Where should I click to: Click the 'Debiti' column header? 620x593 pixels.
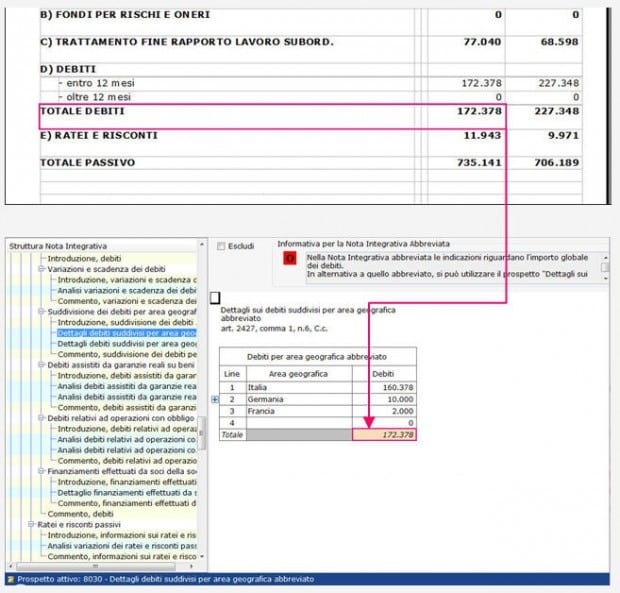(383, 374)
